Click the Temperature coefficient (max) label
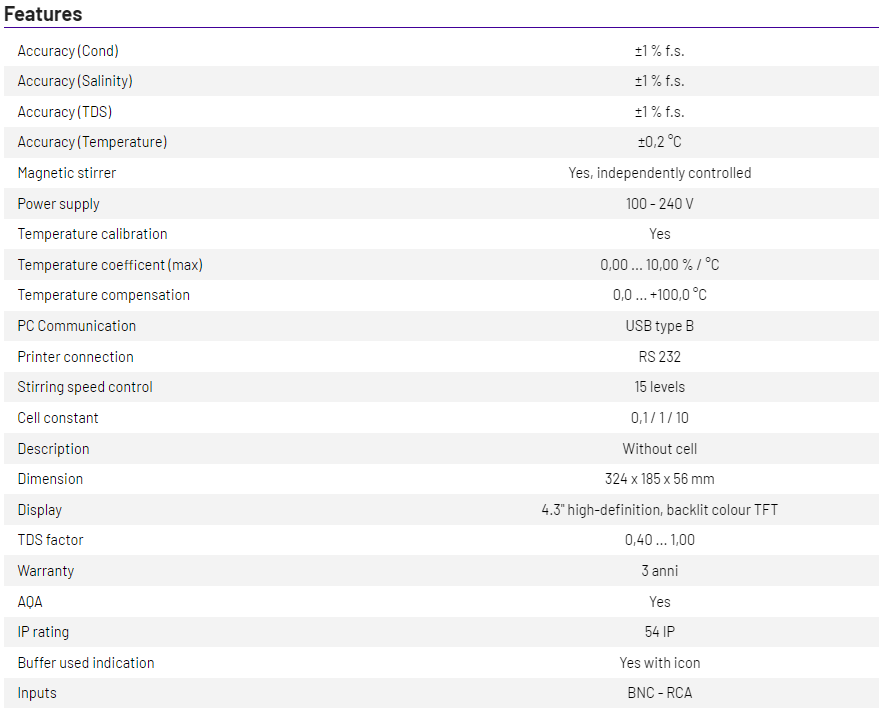Image resolution: width=880 pixels, height=710 pixels. (110, 265)
